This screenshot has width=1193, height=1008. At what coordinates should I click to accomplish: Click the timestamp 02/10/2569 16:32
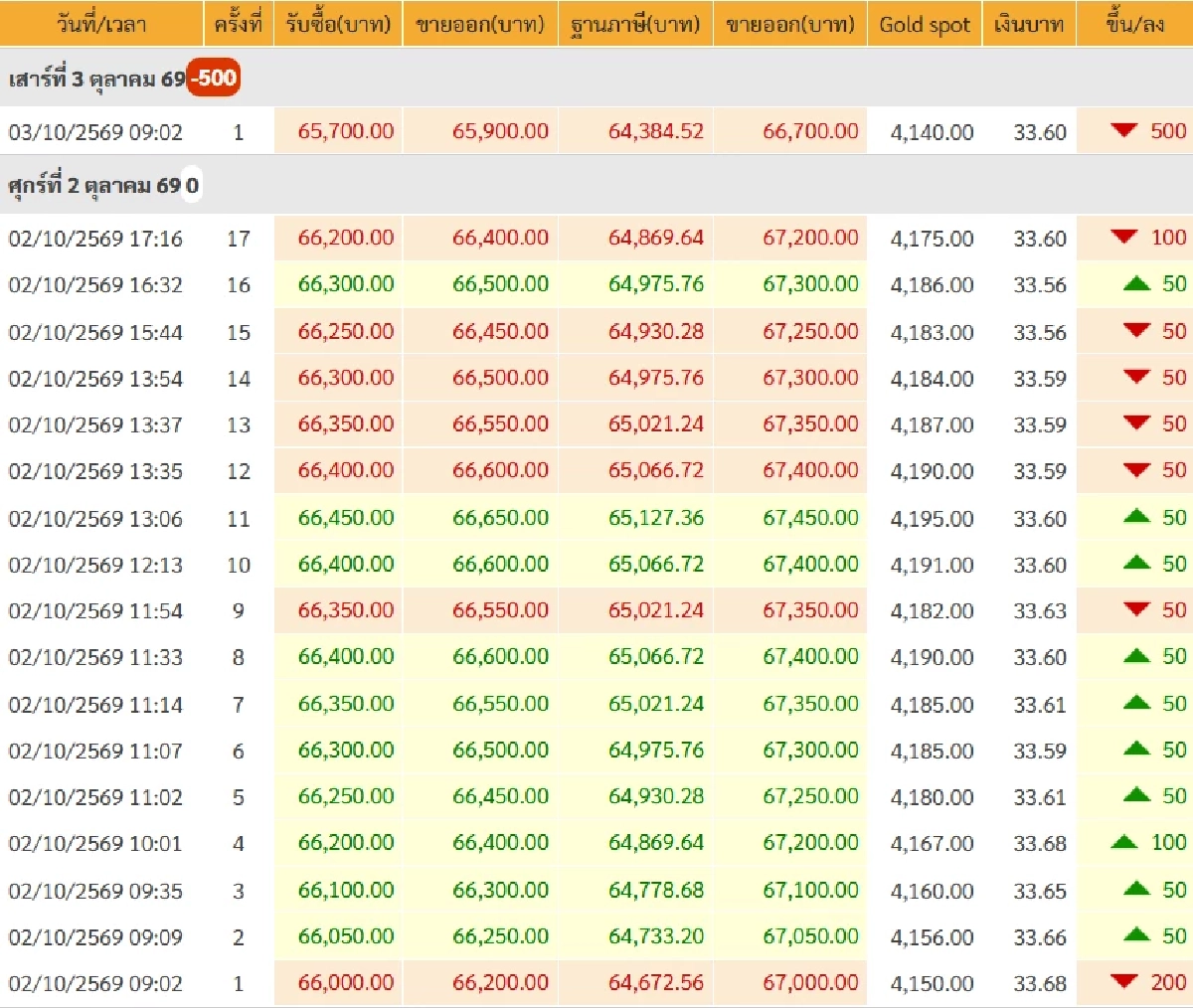tap(95, 285)
